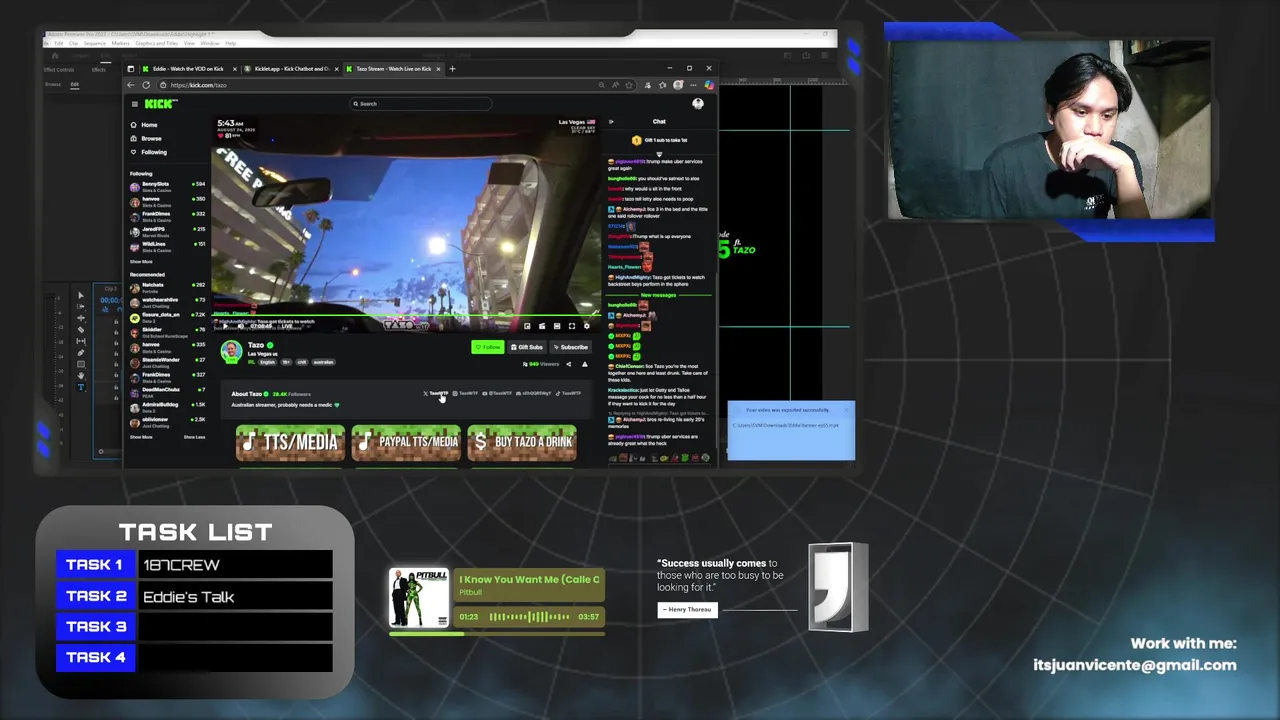1280x720 pixels.
Task: Open WildLines channel in Following list
Action: coord(168,248)
